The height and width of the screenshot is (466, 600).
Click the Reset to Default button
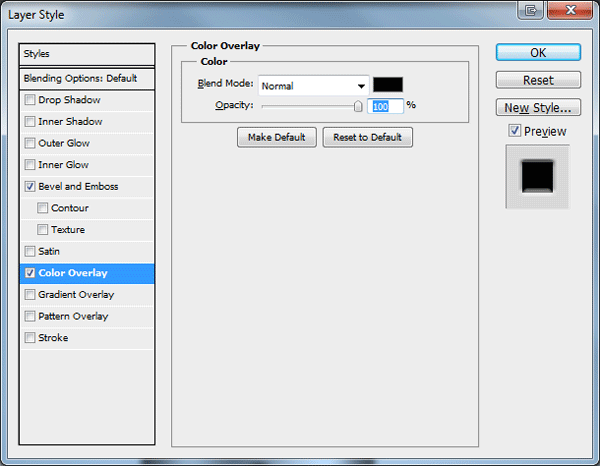coord(367,137)
